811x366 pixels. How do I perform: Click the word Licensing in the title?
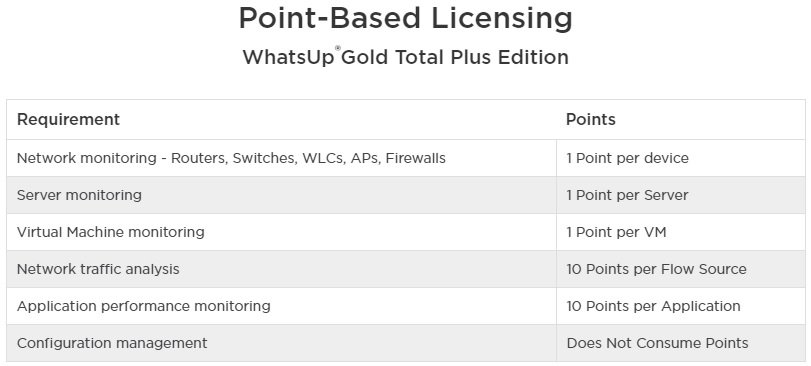click(x=502, y=19)
